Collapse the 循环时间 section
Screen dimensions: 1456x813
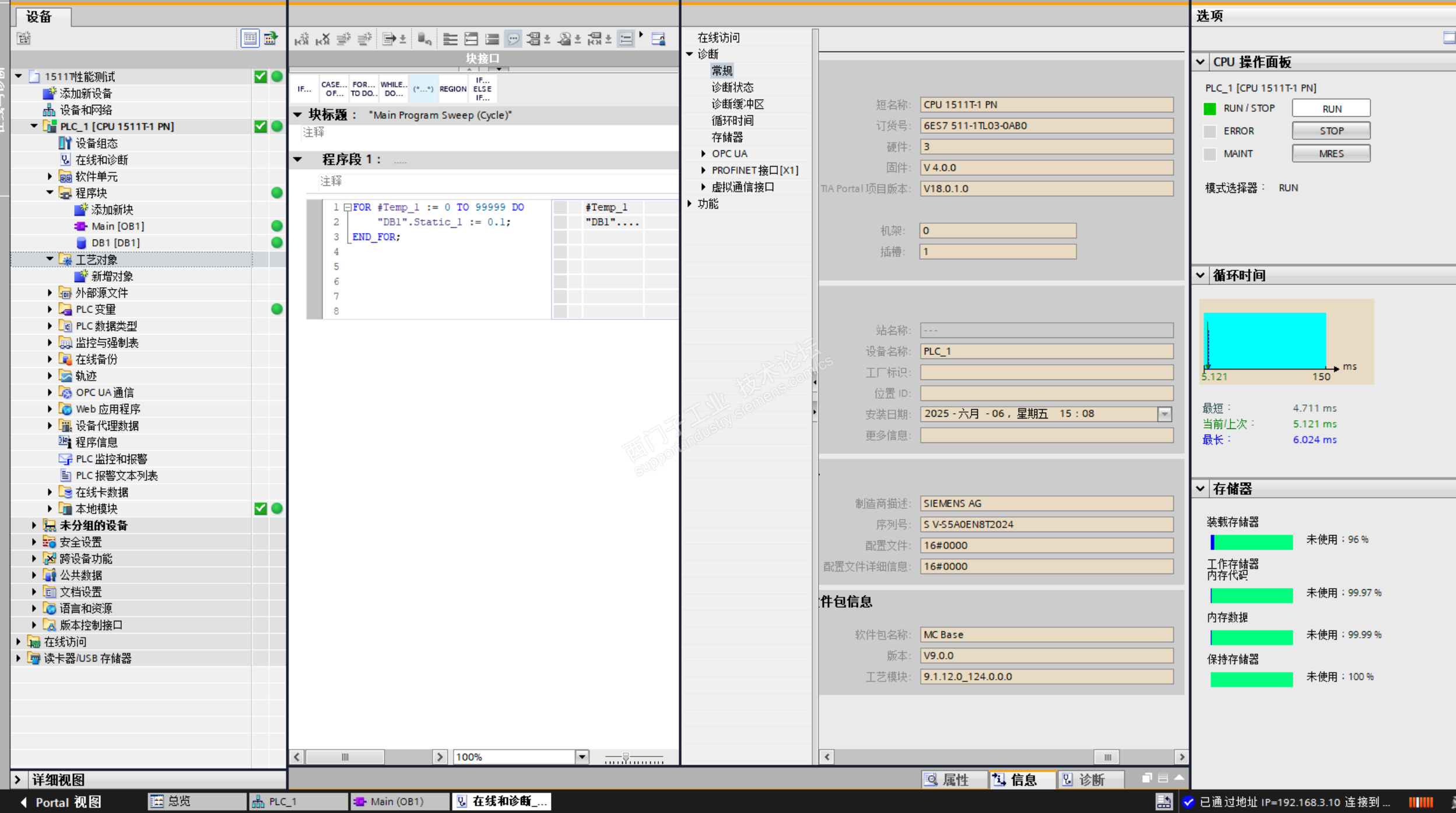point(1201,275)
